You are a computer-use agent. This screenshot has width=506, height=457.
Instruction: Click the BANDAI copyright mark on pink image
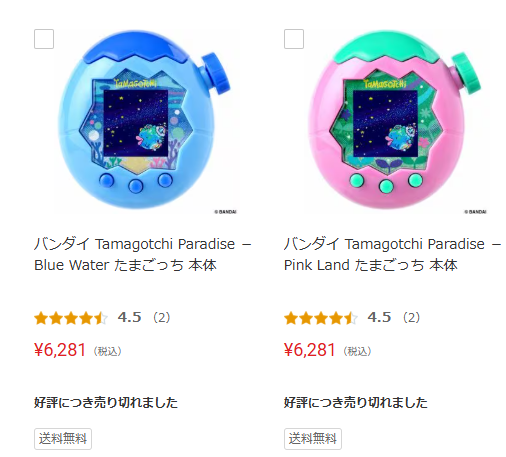pos(476,212)
